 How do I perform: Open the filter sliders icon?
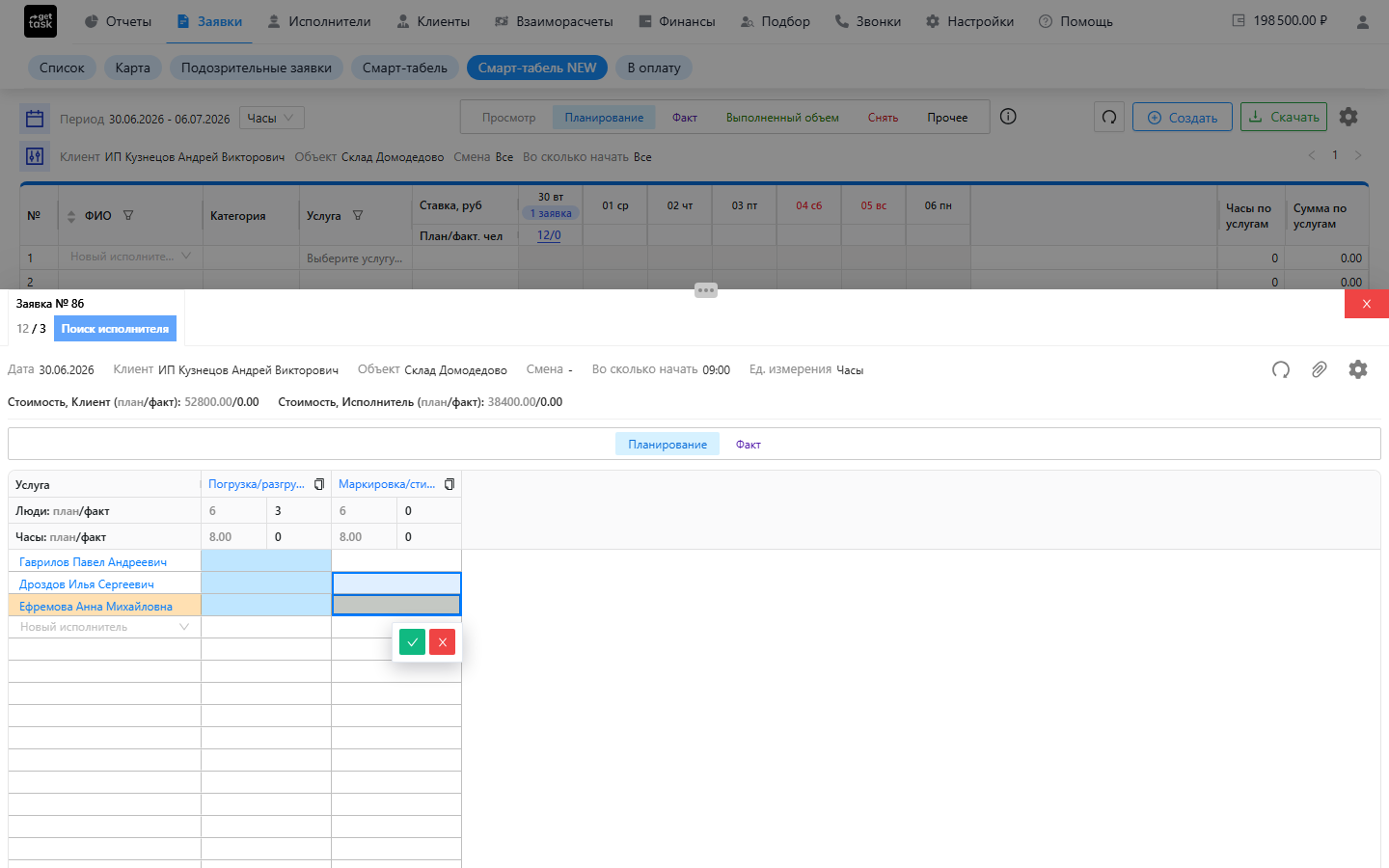(35, 156)
